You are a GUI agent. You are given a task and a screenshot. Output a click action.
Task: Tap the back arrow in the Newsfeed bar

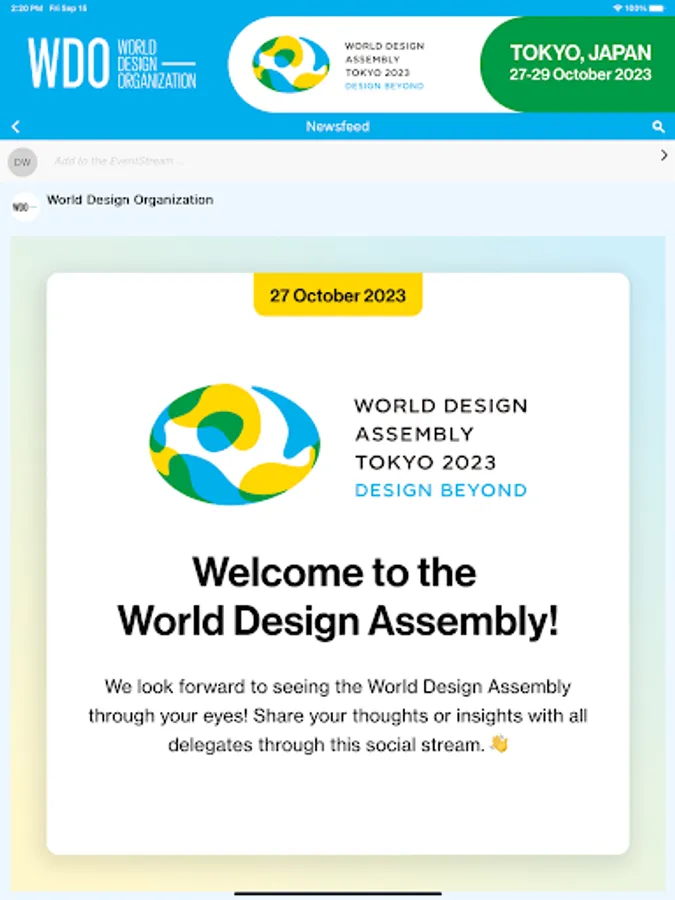click(x=15, y=127)
